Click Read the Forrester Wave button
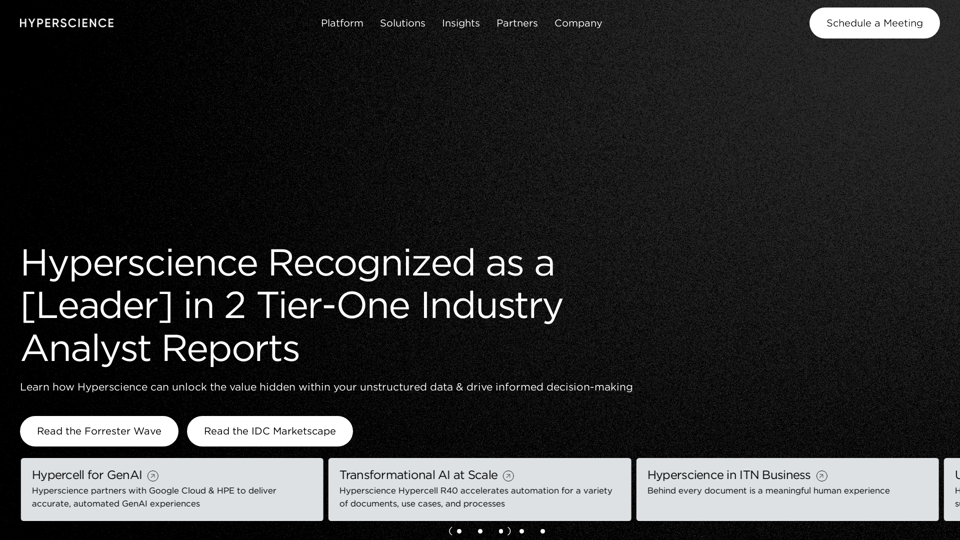The height and width of the screenshot is (540, 960). tap(99, 431)
